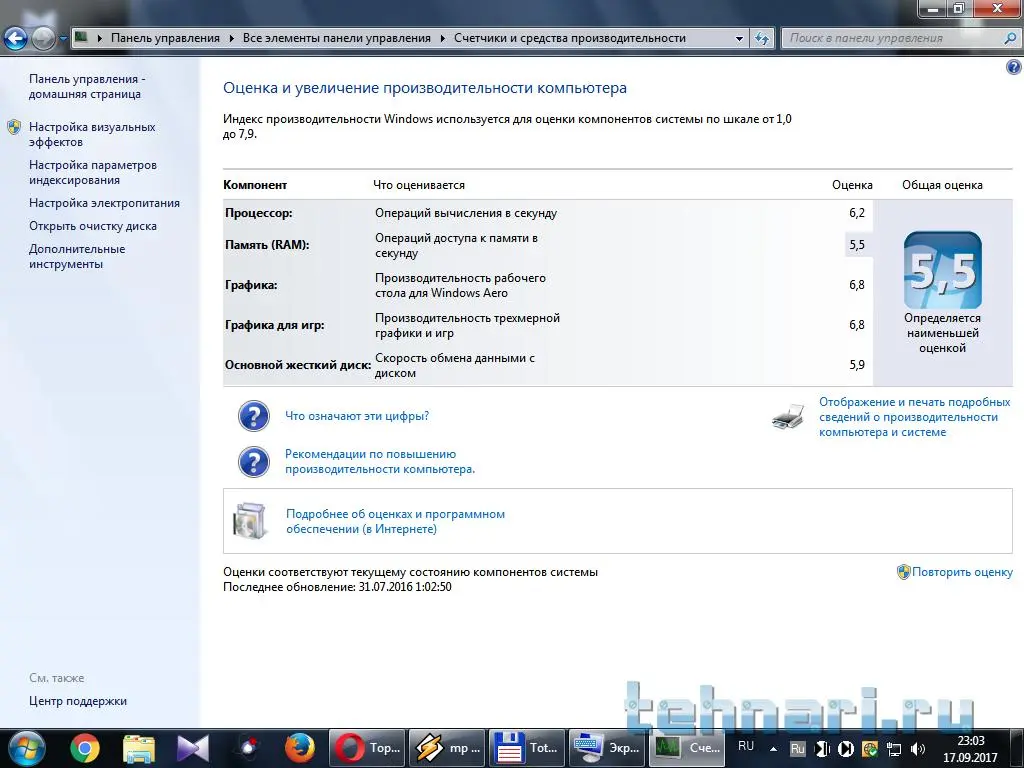The image size is (1024, 768).
Task: Open help via blue question mark icon
Action: click(x=1014, y=67)
